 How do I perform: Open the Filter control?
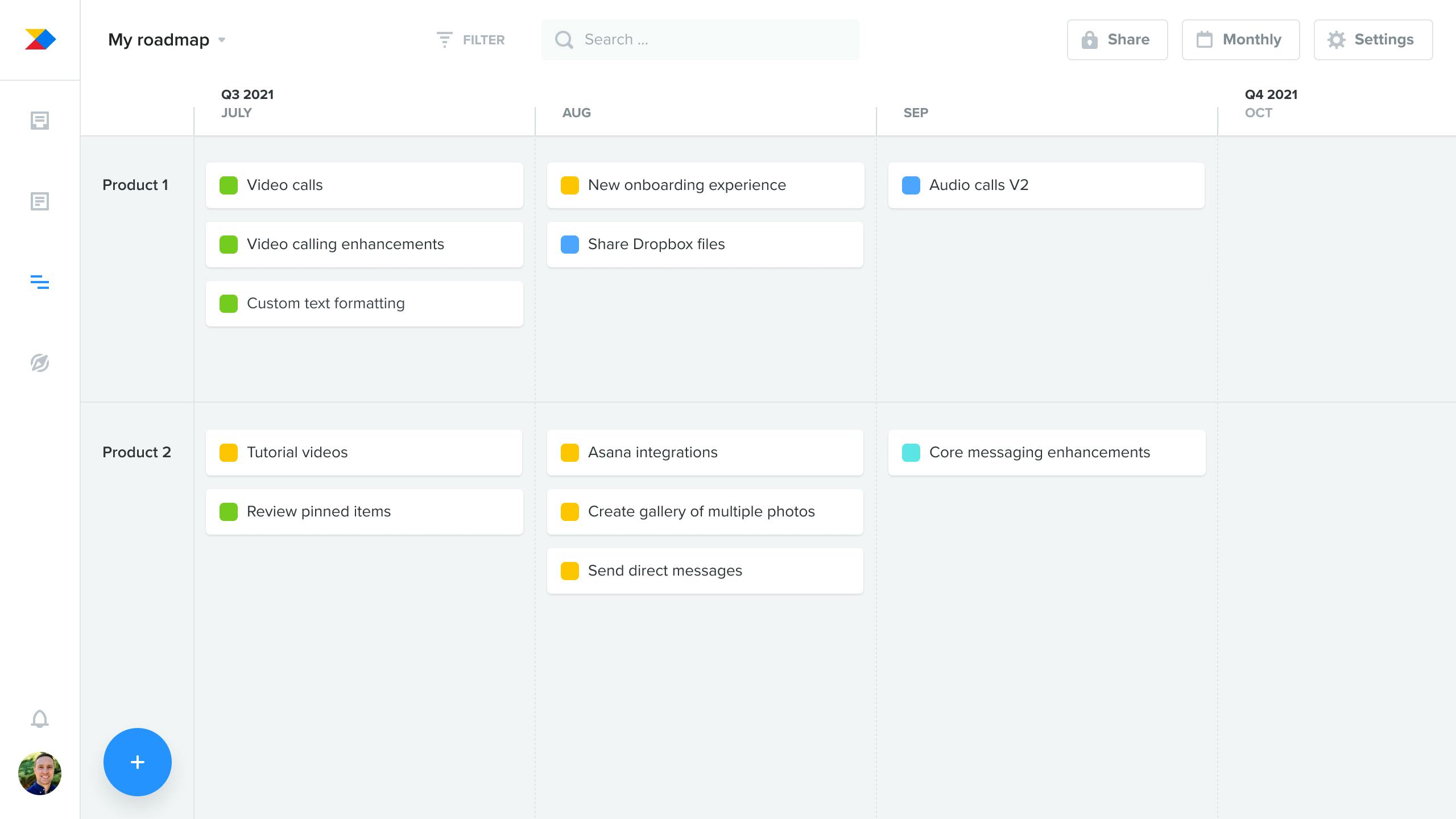(x=470, y=40)
